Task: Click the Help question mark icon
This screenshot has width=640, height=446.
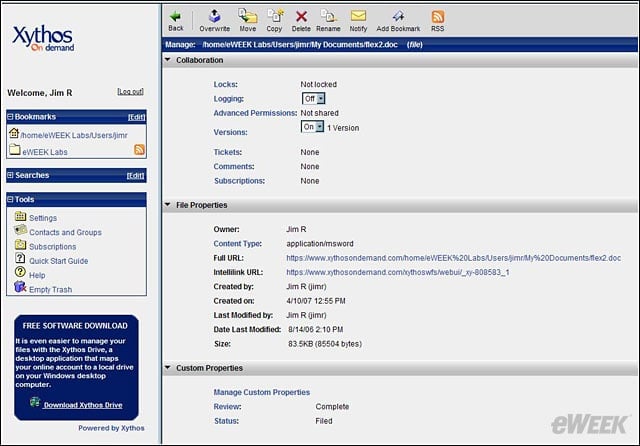Action: [x=20, y=272]
